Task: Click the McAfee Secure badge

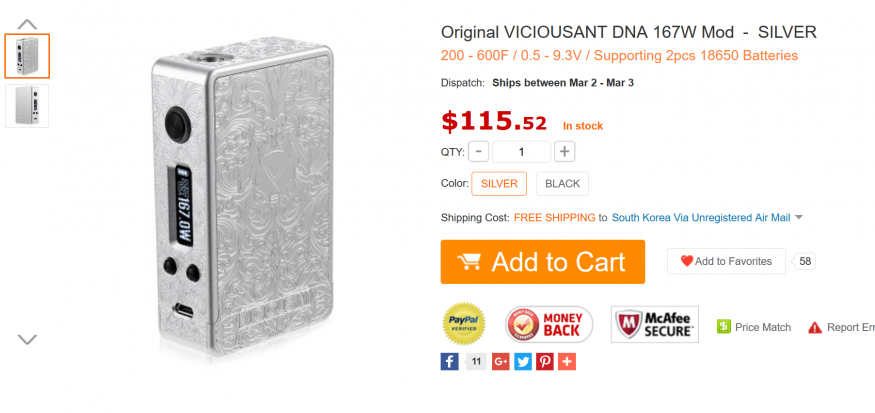Action: point(655,325)
